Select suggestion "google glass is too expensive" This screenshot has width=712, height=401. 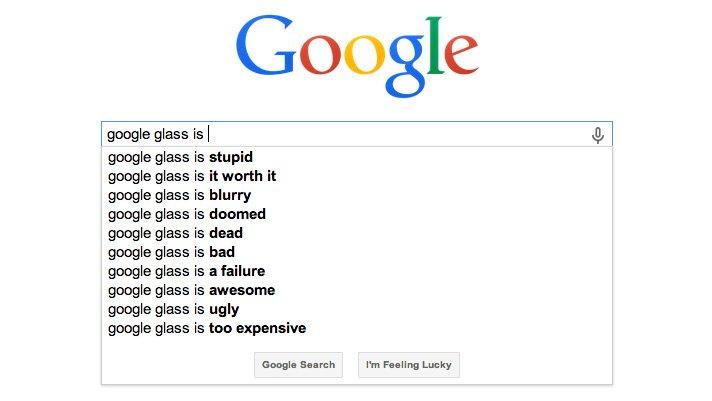(357, 328)
